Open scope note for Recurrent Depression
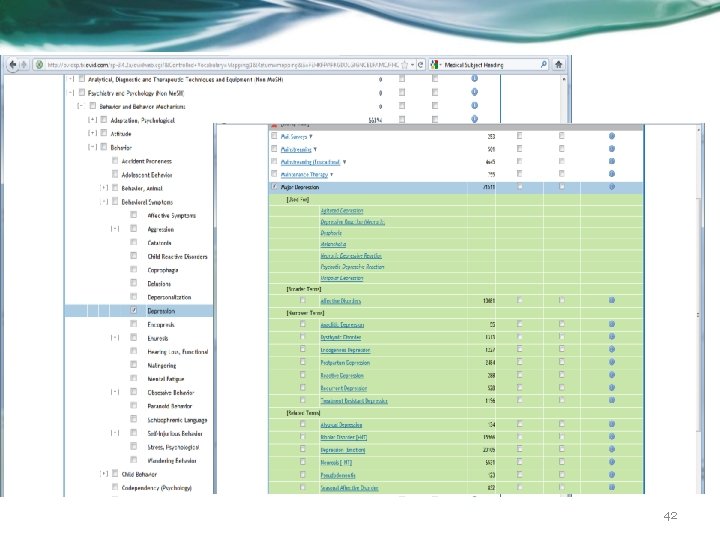 (x=612, y=388)
